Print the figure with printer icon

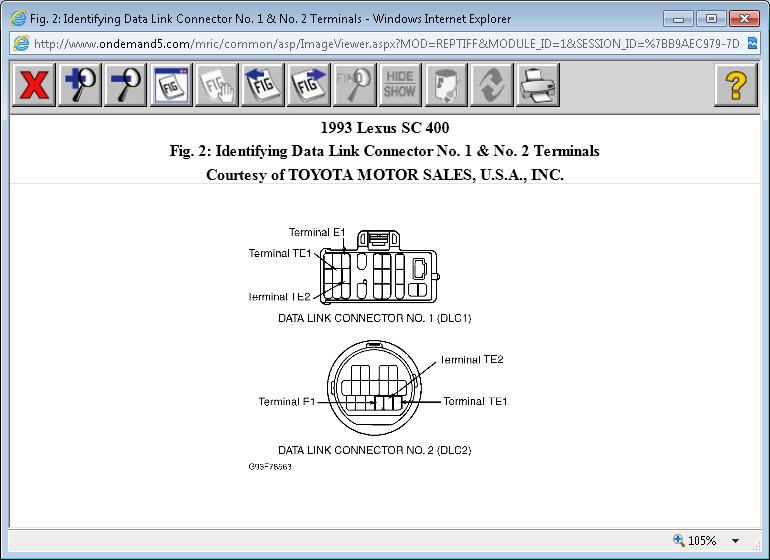tap(537, 85)
